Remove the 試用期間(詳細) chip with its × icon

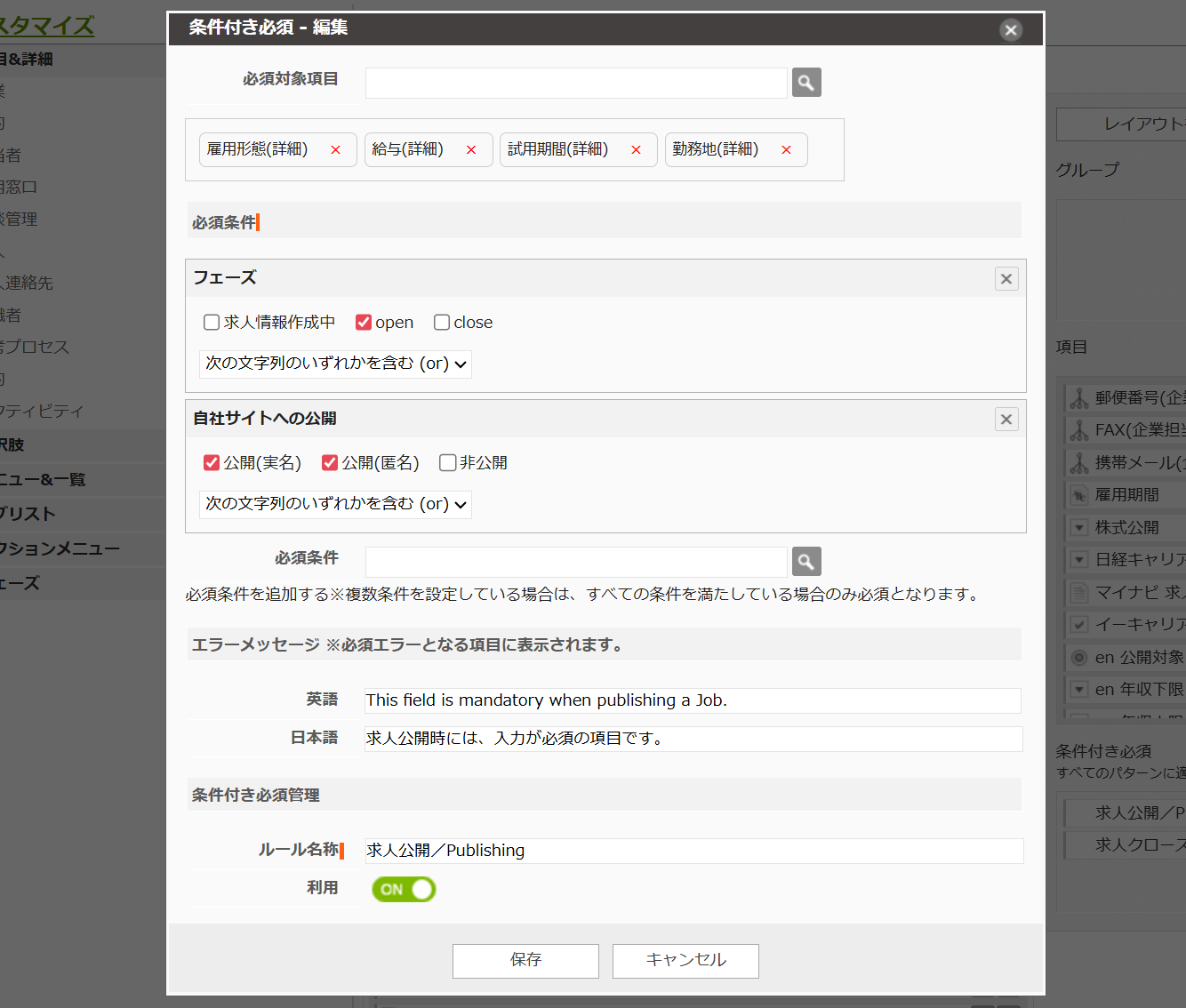click(x=636, y=149)
